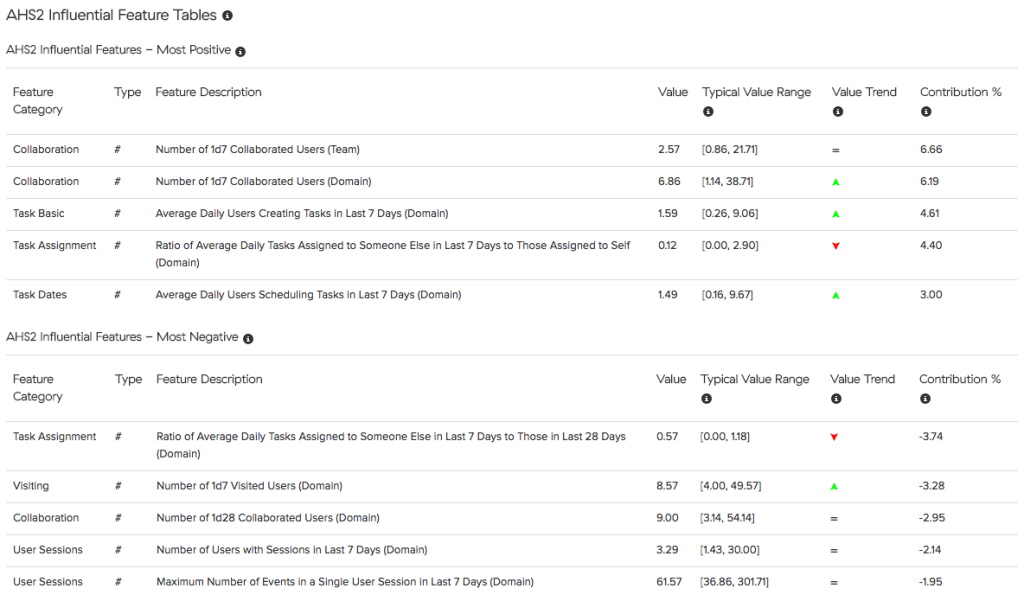Click red down trend arrow in 0.12 value row

(836, 246)
